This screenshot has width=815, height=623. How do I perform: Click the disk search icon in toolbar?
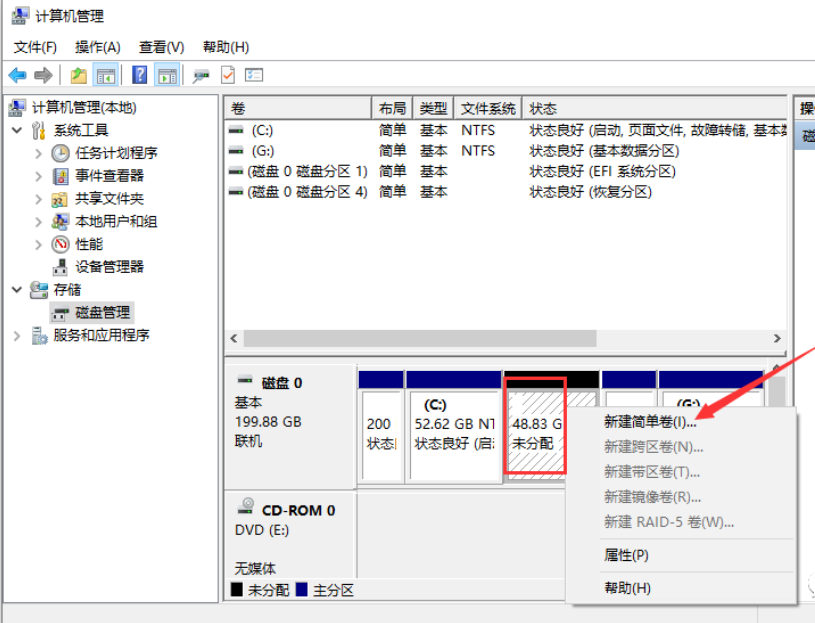[201, 75]
